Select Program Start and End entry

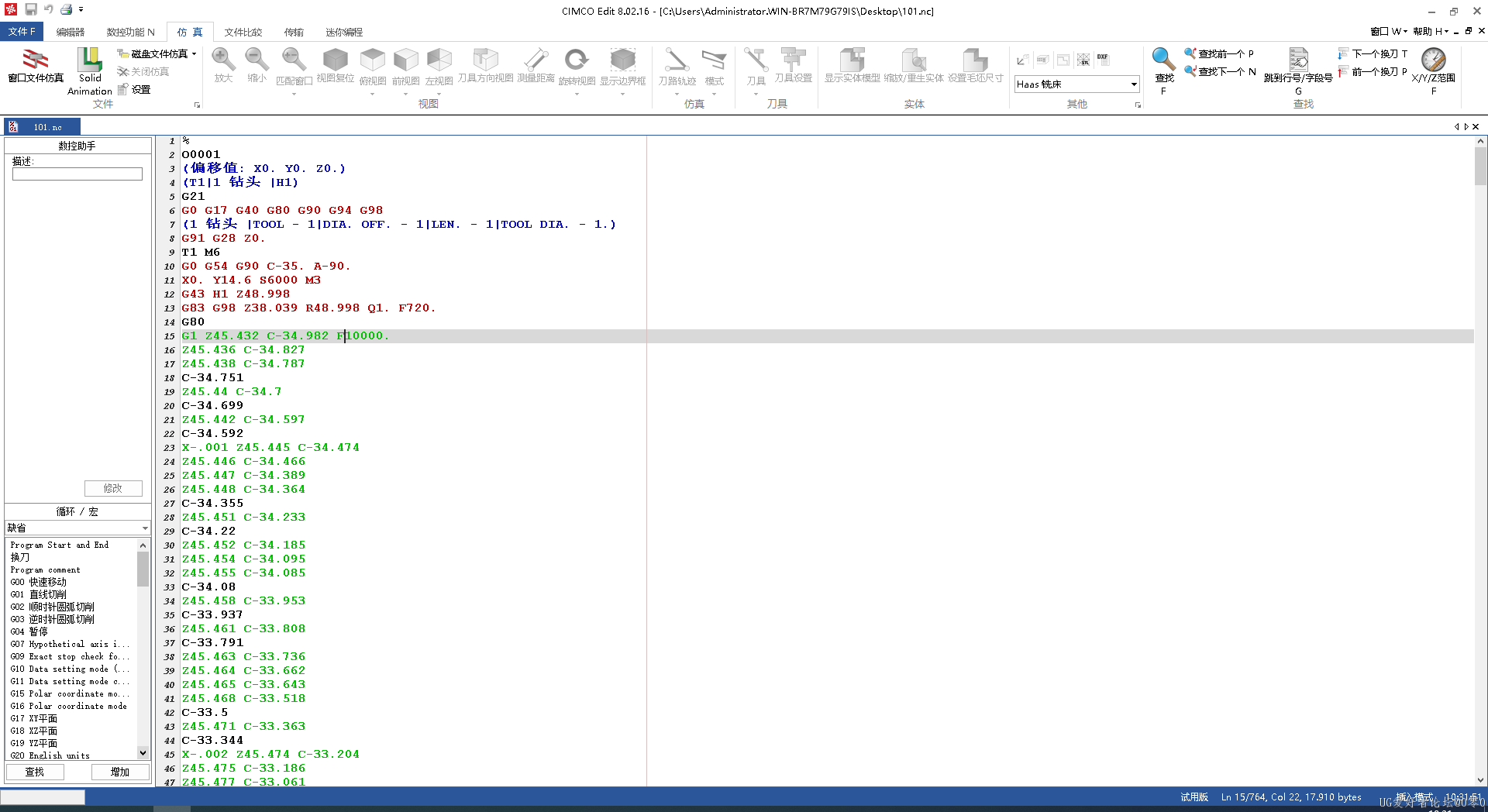[x=60, y=545]
